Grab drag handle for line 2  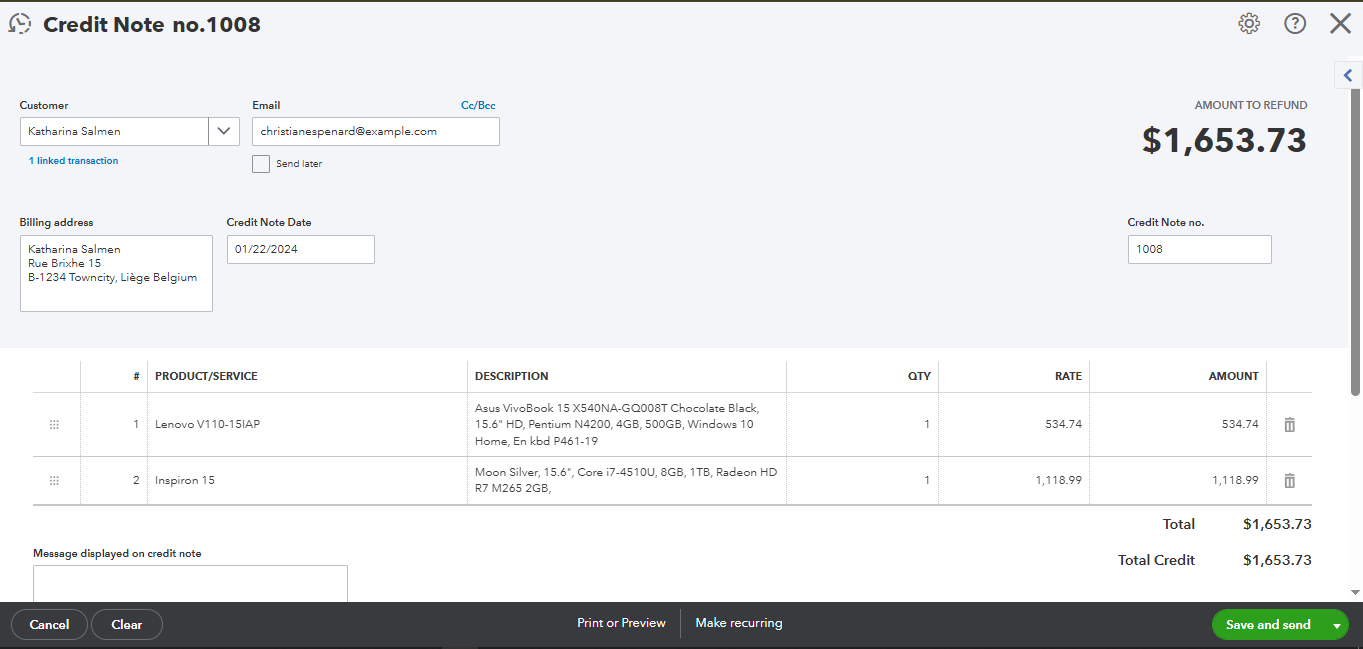tap(54, 481)
